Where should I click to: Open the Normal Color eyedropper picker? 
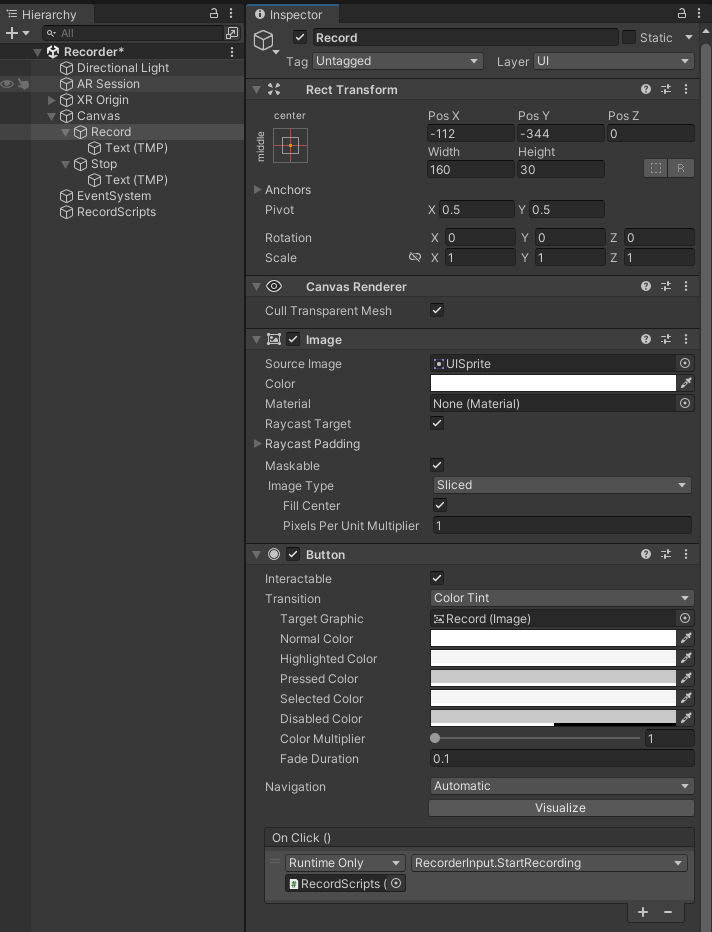(x=686, y=638)
